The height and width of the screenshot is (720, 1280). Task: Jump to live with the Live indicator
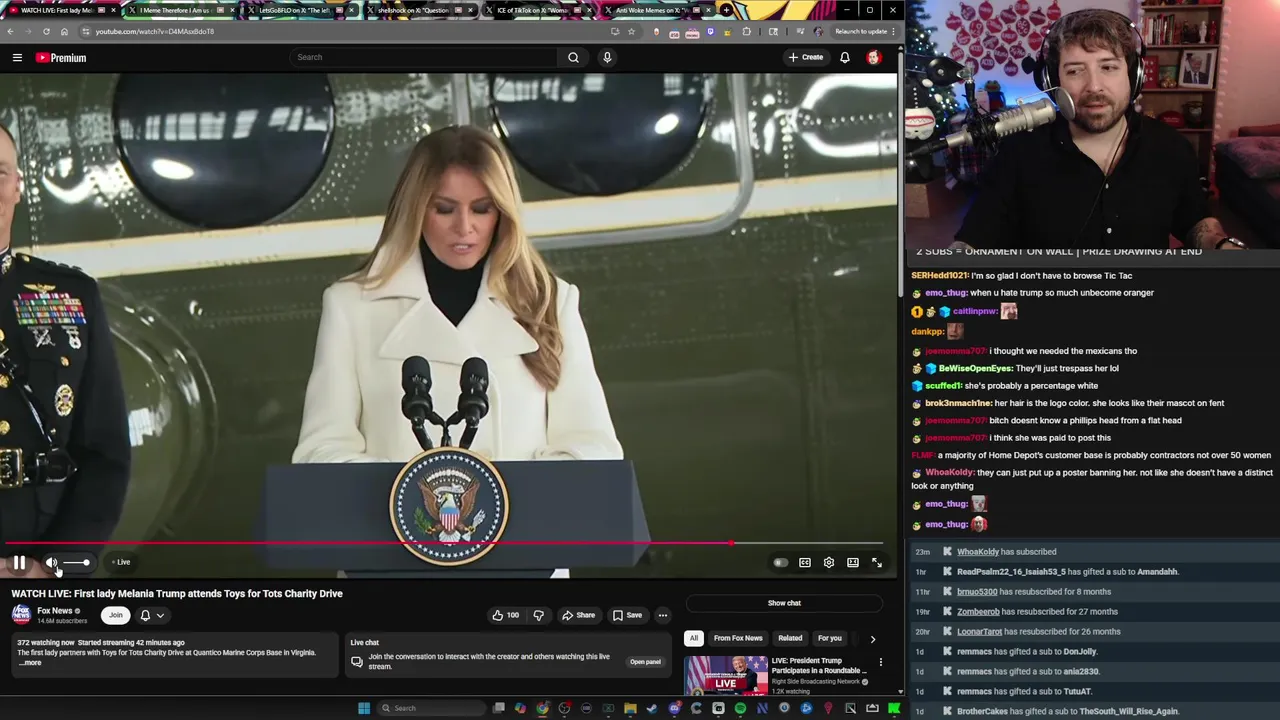121,562
